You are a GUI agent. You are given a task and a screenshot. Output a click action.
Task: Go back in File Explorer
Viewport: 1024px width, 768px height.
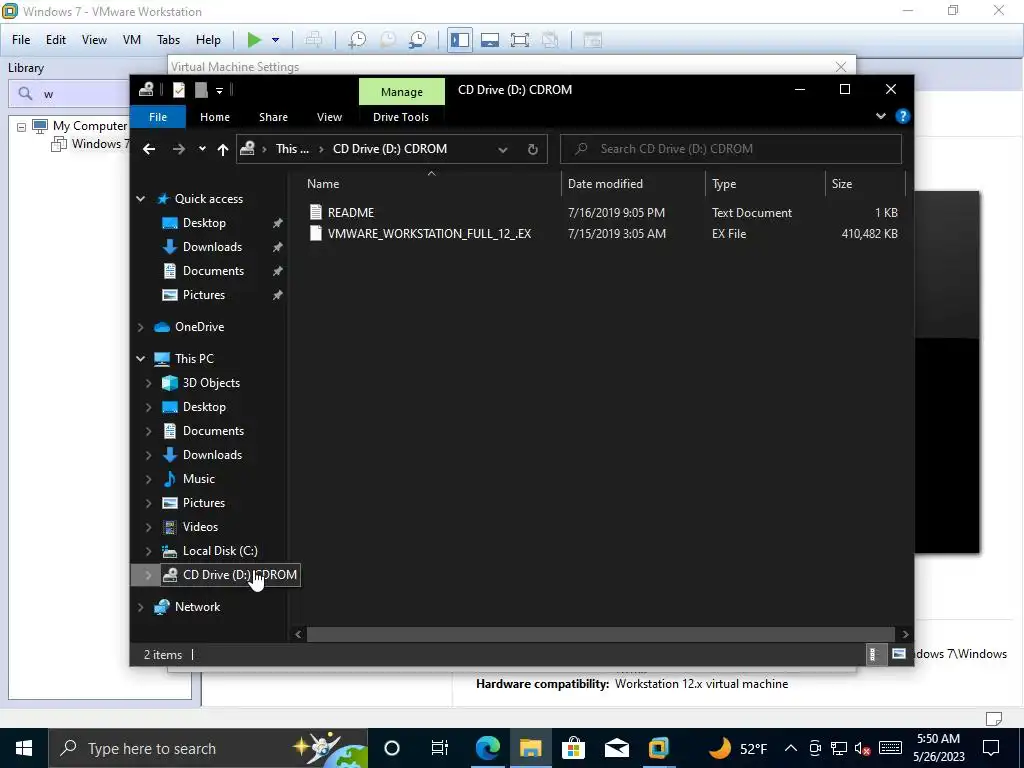point(149,150)
